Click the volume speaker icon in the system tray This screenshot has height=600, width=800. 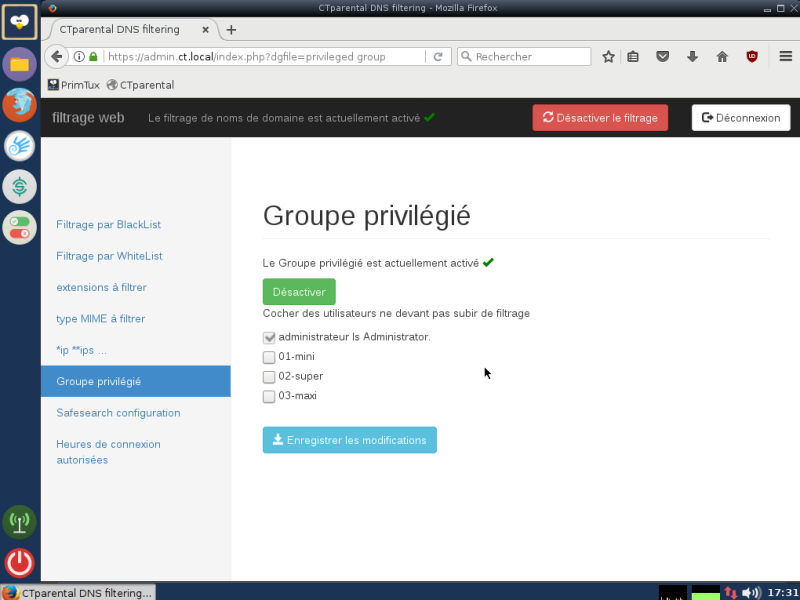click(x=751, y=593)
